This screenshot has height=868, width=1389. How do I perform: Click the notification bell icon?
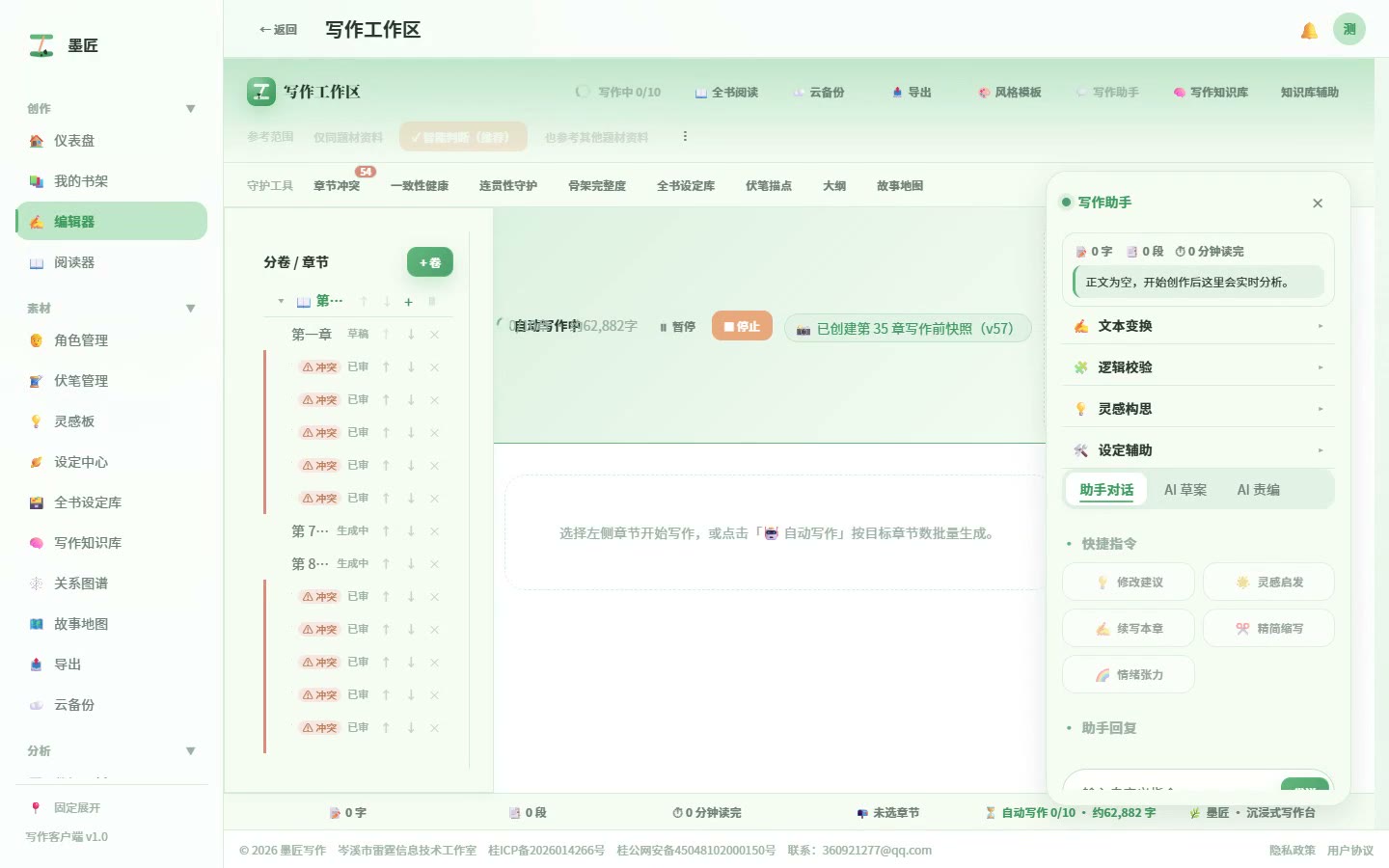pyautogui.click(x=1309, y=30)
